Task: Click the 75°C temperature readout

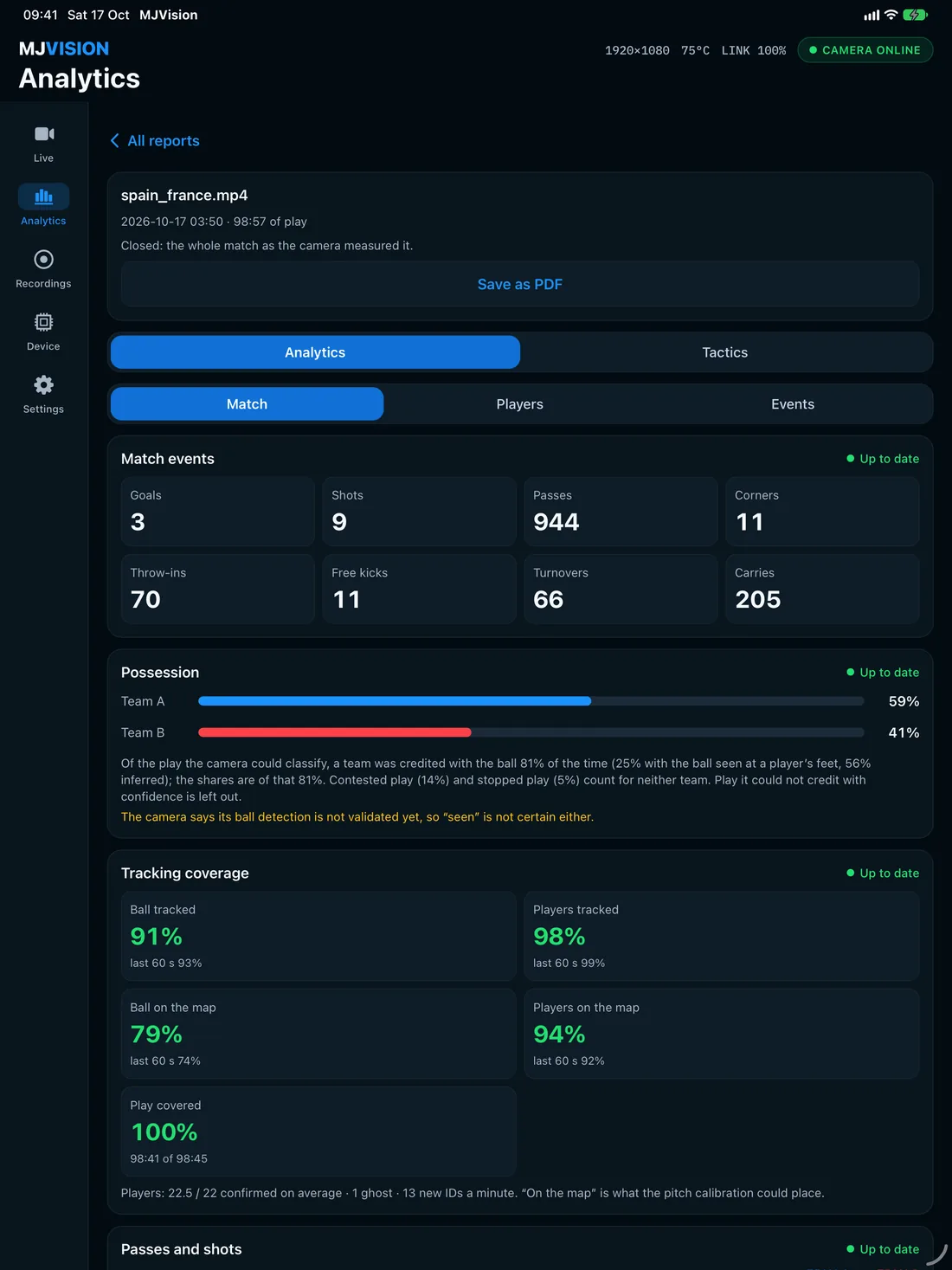Action: [695, 50]
